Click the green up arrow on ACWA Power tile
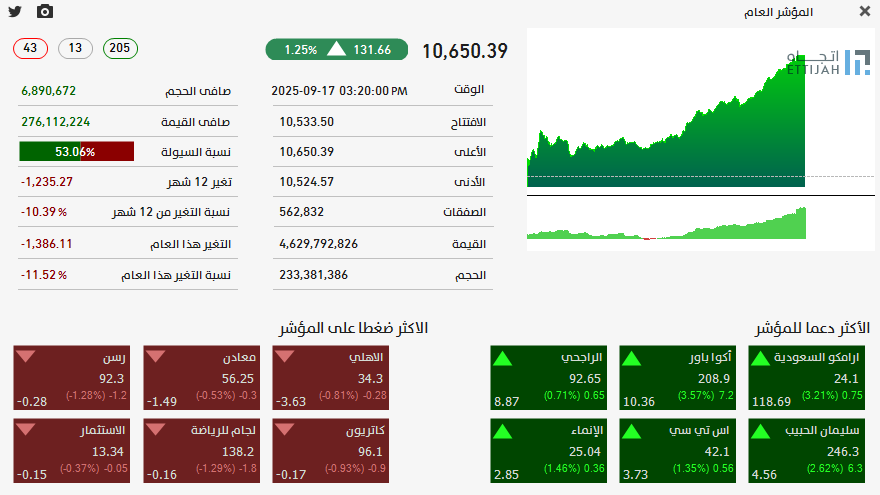This screenshot has width=880, height=495. click(x=631, y=359)
